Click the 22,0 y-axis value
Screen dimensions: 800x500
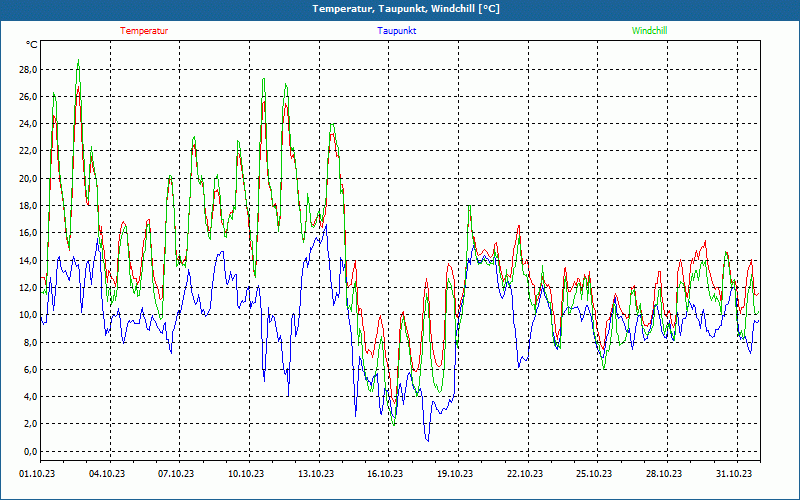tap(28, 151)
